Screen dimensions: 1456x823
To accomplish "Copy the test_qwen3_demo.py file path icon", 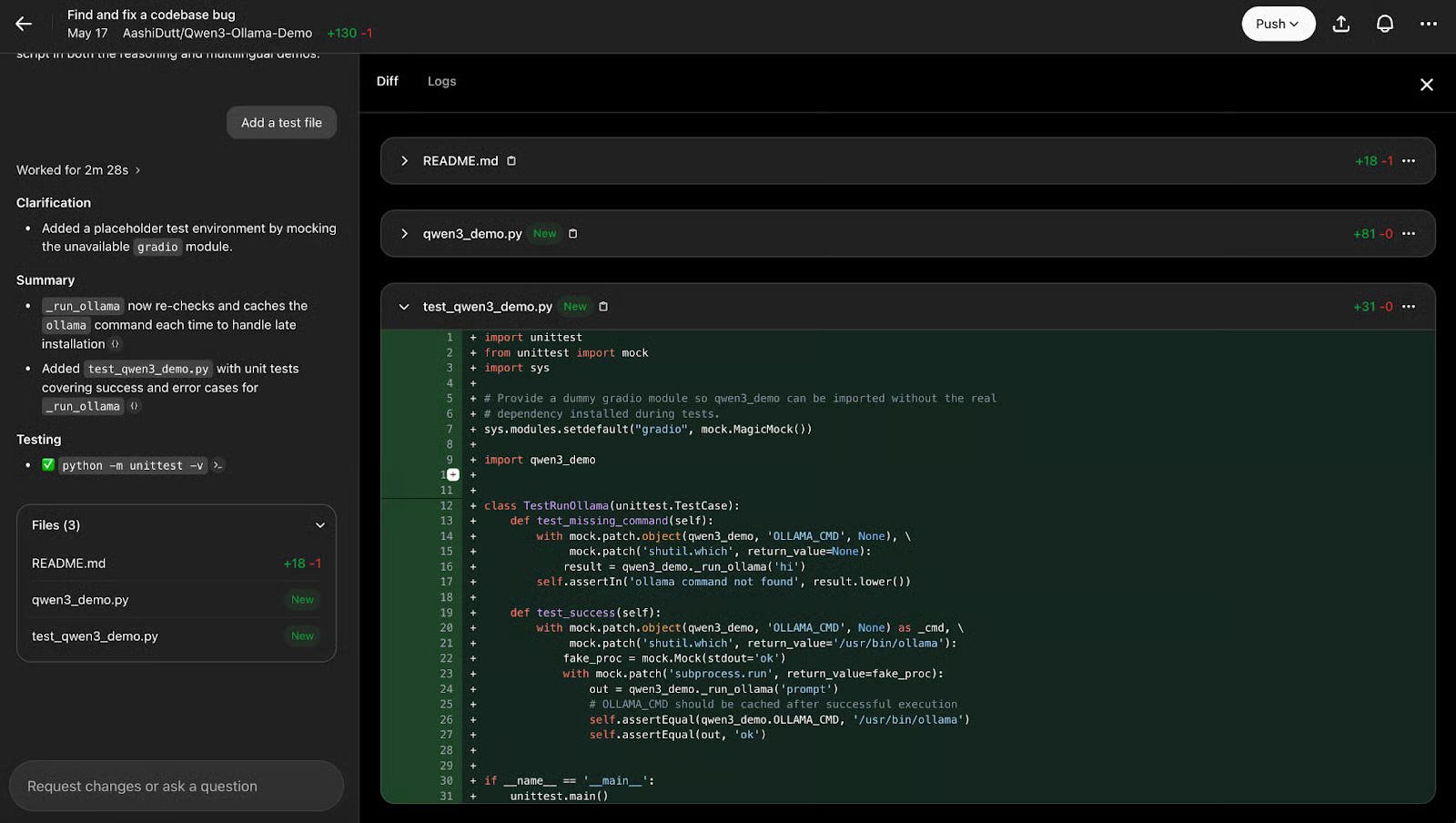I will coord(602,307).
